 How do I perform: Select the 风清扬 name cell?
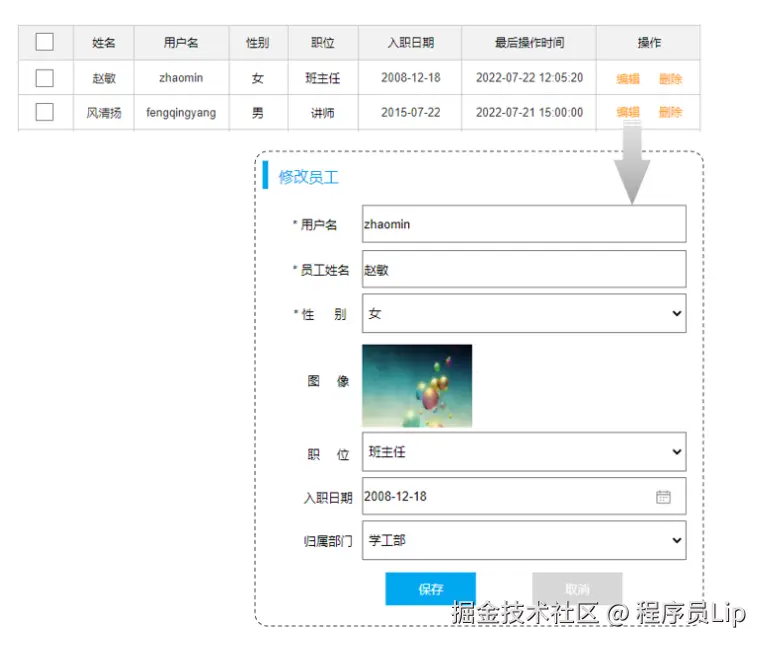click(104, 113)
